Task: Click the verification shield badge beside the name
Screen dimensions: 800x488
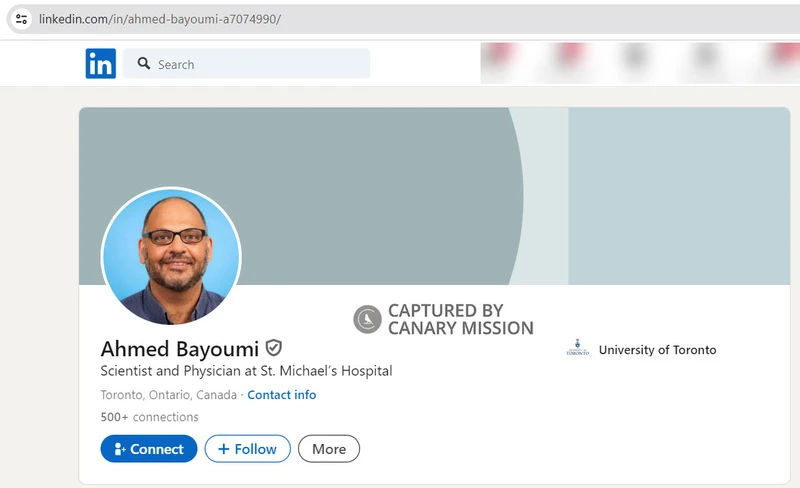Action: 274,348
